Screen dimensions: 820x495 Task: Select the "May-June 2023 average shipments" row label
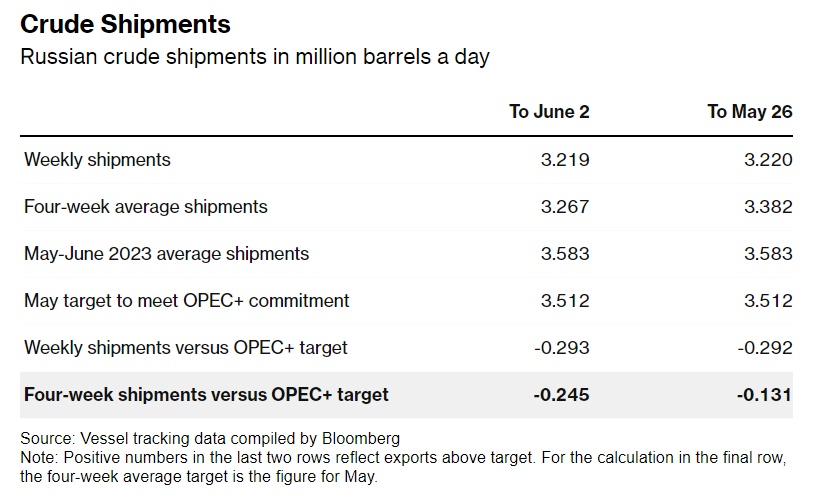(167, 254)
